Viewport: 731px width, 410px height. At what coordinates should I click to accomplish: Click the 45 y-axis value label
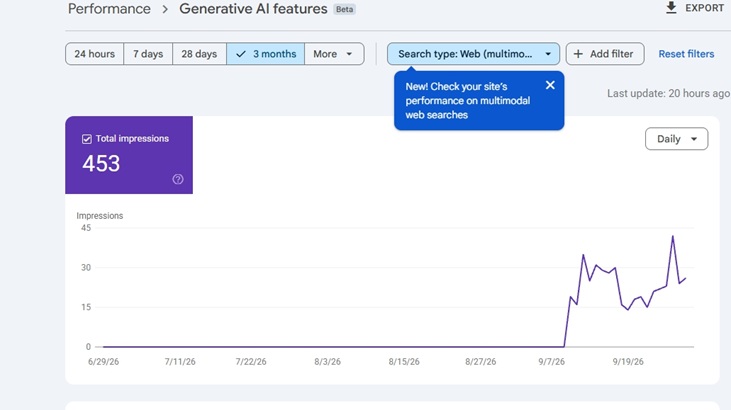pos(86,228)
